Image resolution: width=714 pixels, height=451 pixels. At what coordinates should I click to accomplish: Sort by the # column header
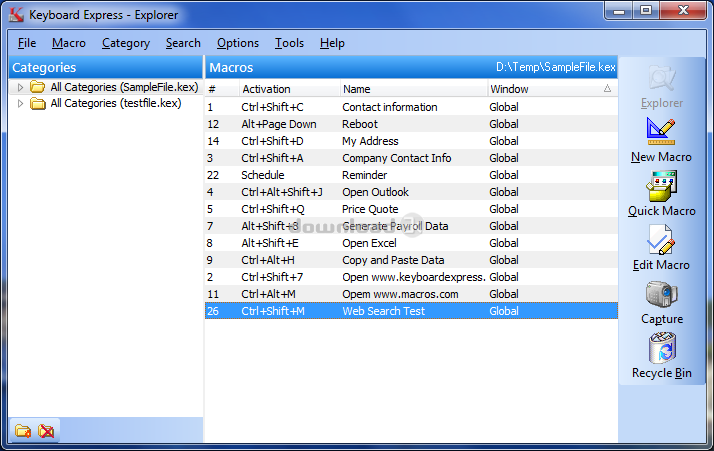tap(222, 89)
